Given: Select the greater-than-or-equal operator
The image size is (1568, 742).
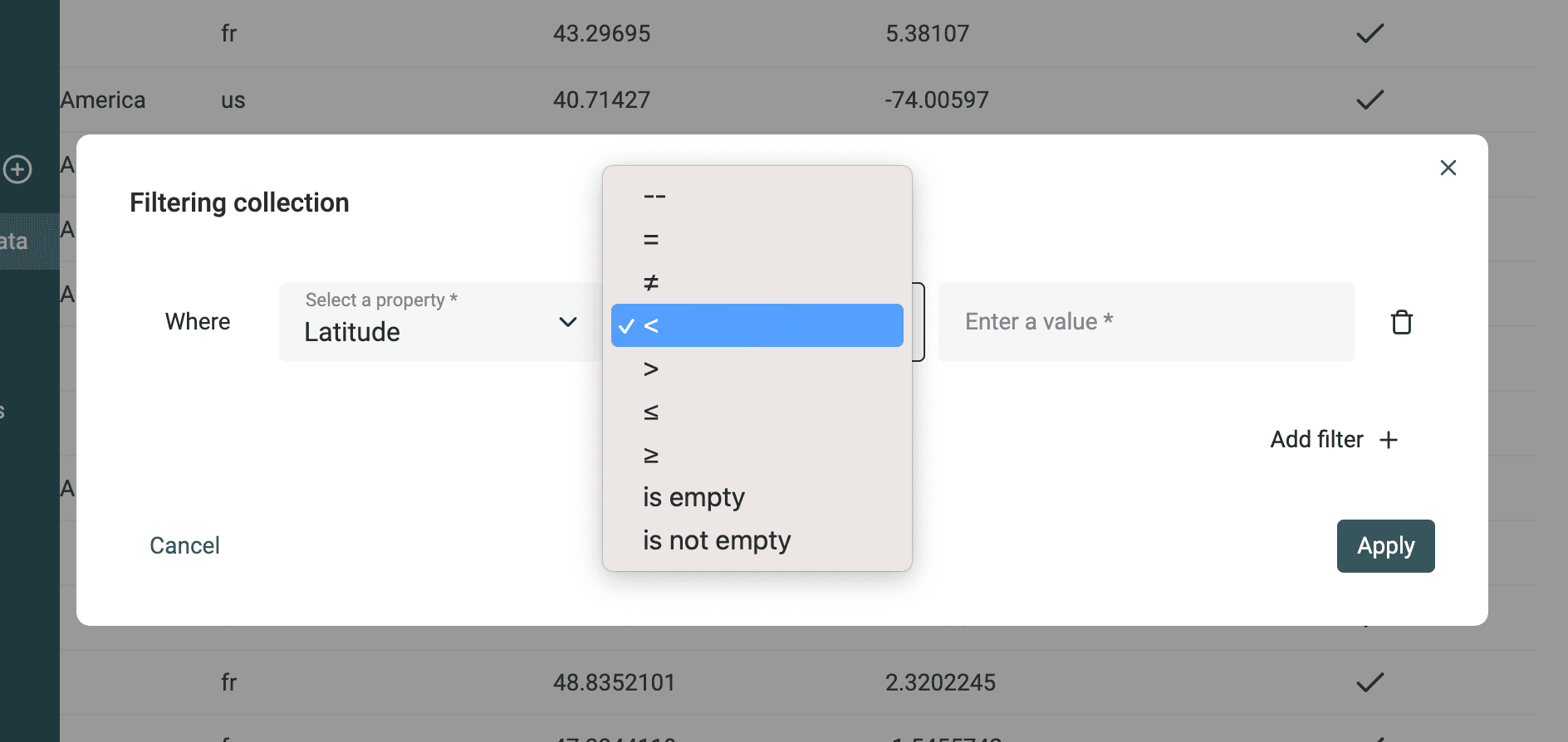Looking at the screenshot, I should click(x=654, y=454).
